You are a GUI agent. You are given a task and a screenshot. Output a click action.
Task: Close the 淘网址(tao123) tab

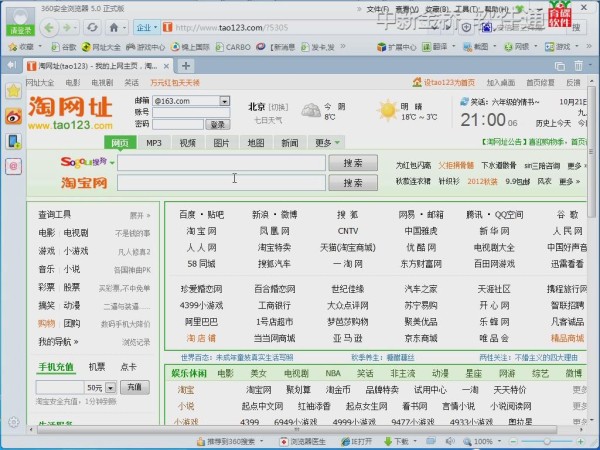coord(166,66)
